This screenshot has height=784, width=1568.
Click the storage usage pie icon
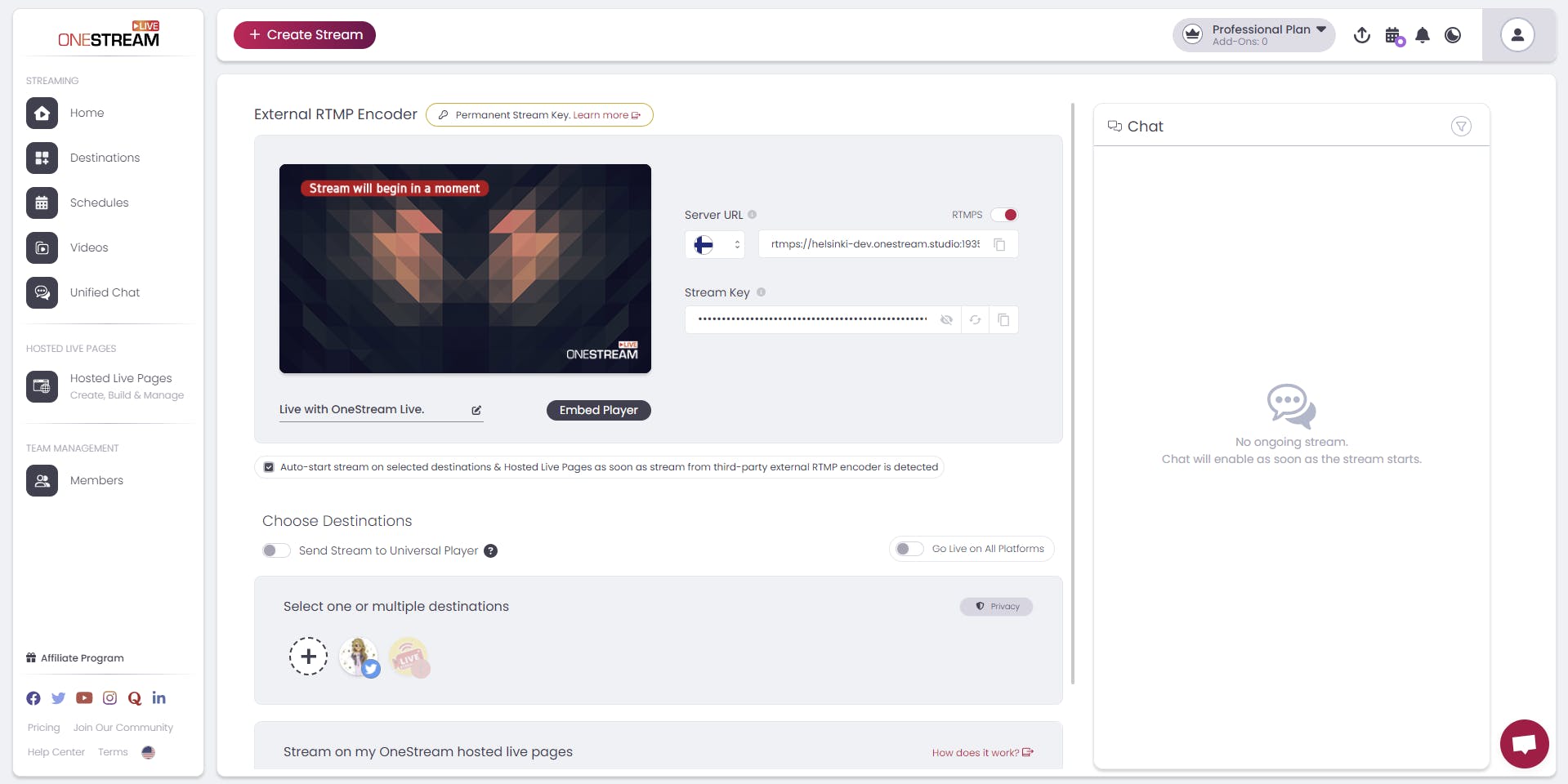tap(1453, 35)
